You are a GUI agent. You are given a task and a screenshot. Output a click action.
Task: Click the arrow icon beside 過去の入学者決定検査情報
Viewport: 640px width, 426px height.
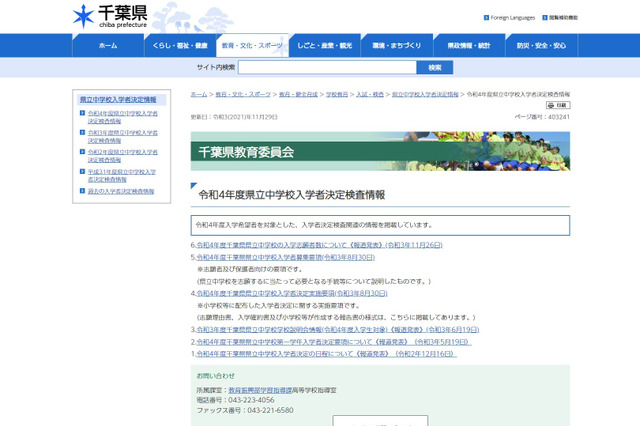[x=82, y=191]
